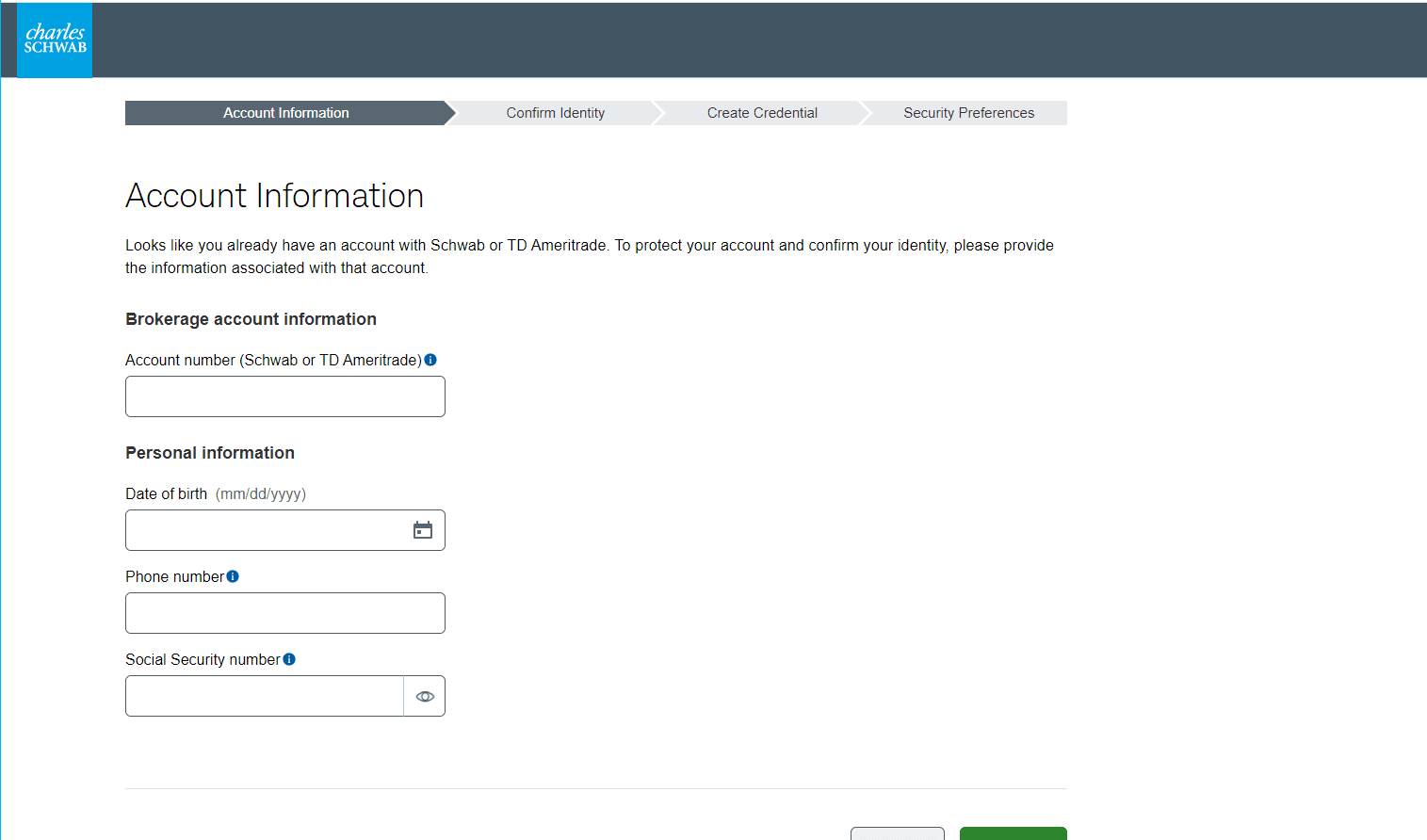
Task: Click the 'Account Information' page heading
Action: tap(275, 196)
